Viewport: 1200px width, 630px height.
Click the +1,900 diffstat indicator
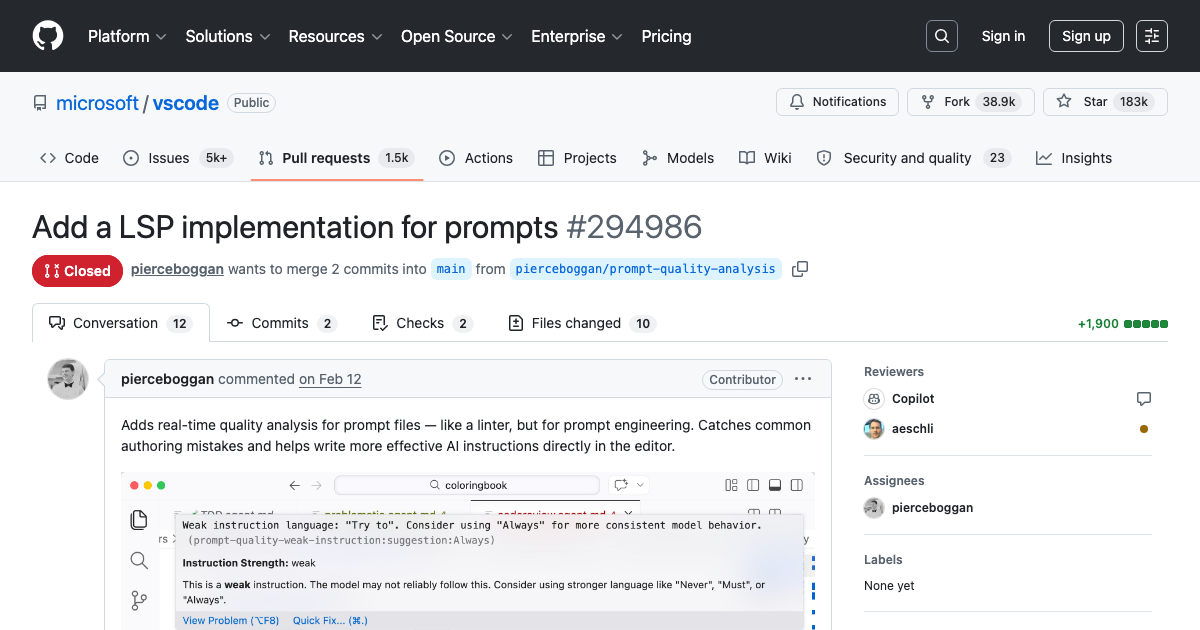point(1123,324)
